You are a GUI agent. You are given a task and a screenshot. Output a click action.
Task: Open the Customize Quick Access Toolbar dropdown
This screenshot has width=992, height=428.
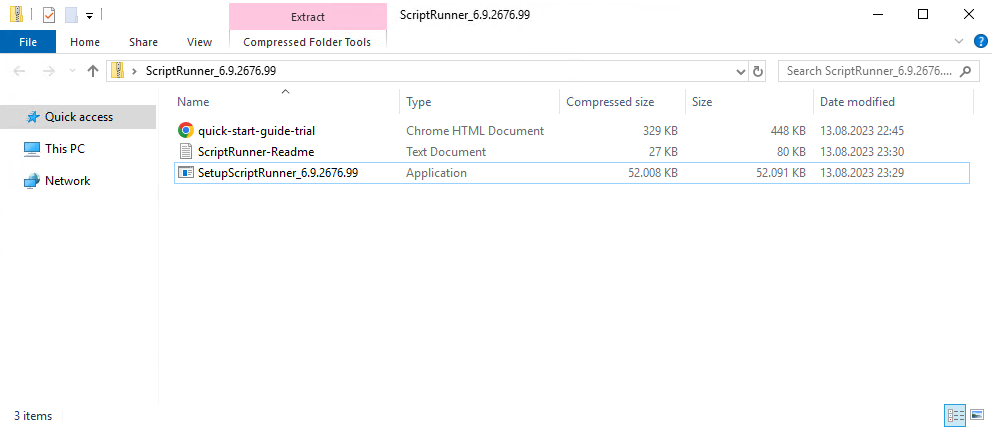[x=89, y=16]
